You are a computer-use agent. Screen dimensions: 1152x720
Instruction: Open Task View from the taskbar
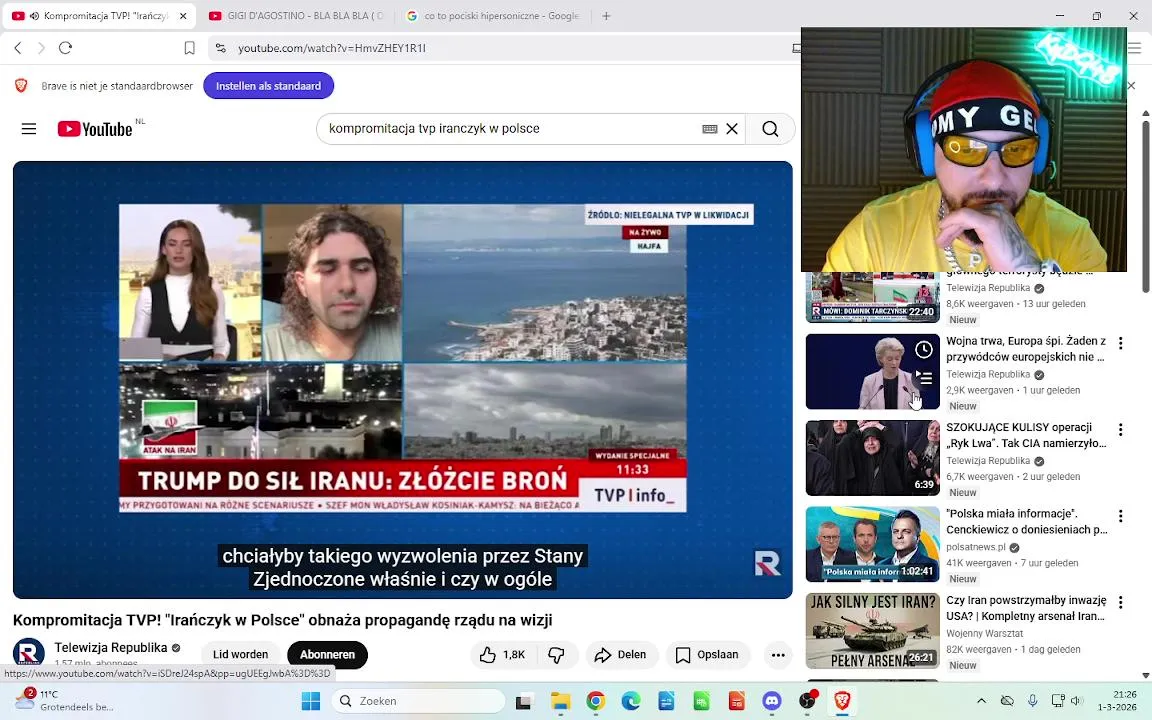coord(523,702)
